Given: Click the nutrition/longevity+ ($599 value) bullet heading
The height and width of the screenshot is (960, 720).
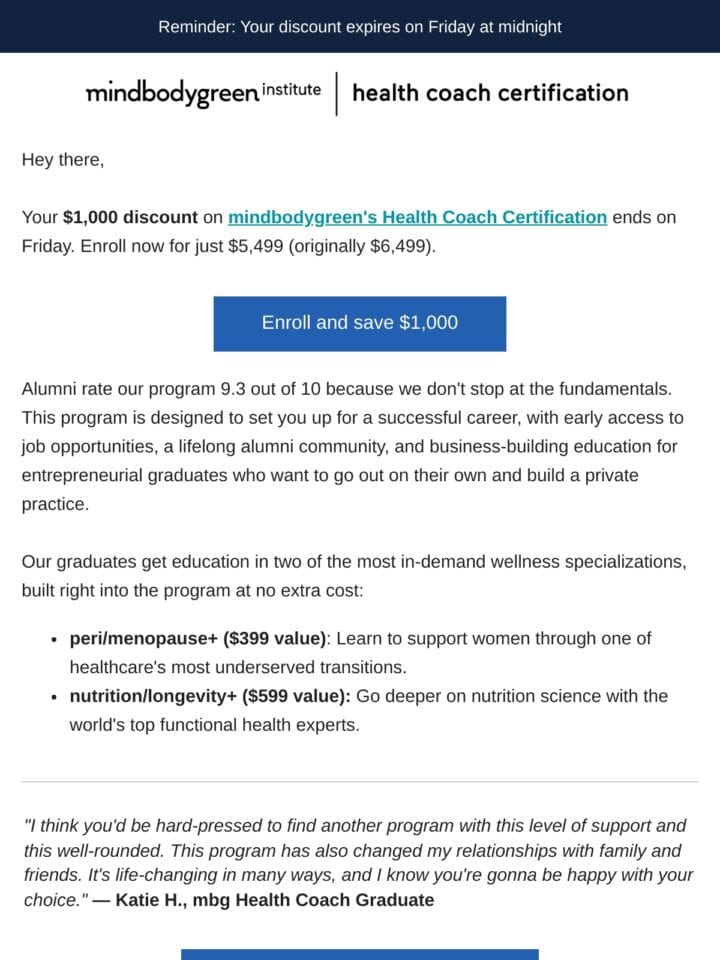Looking at the screenshot, I should [210, 696].
